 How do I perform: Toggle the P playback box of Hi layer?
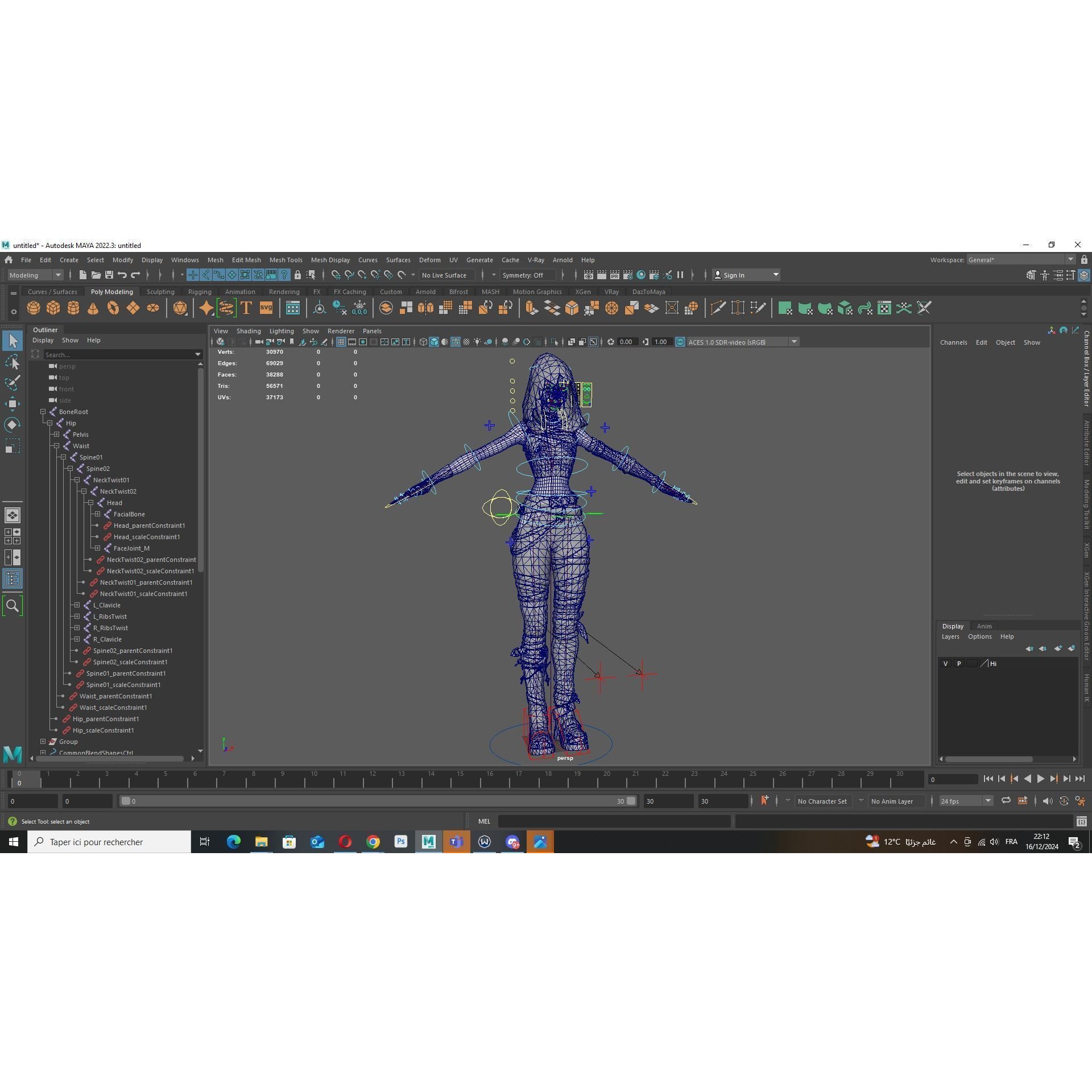[959, 664]
